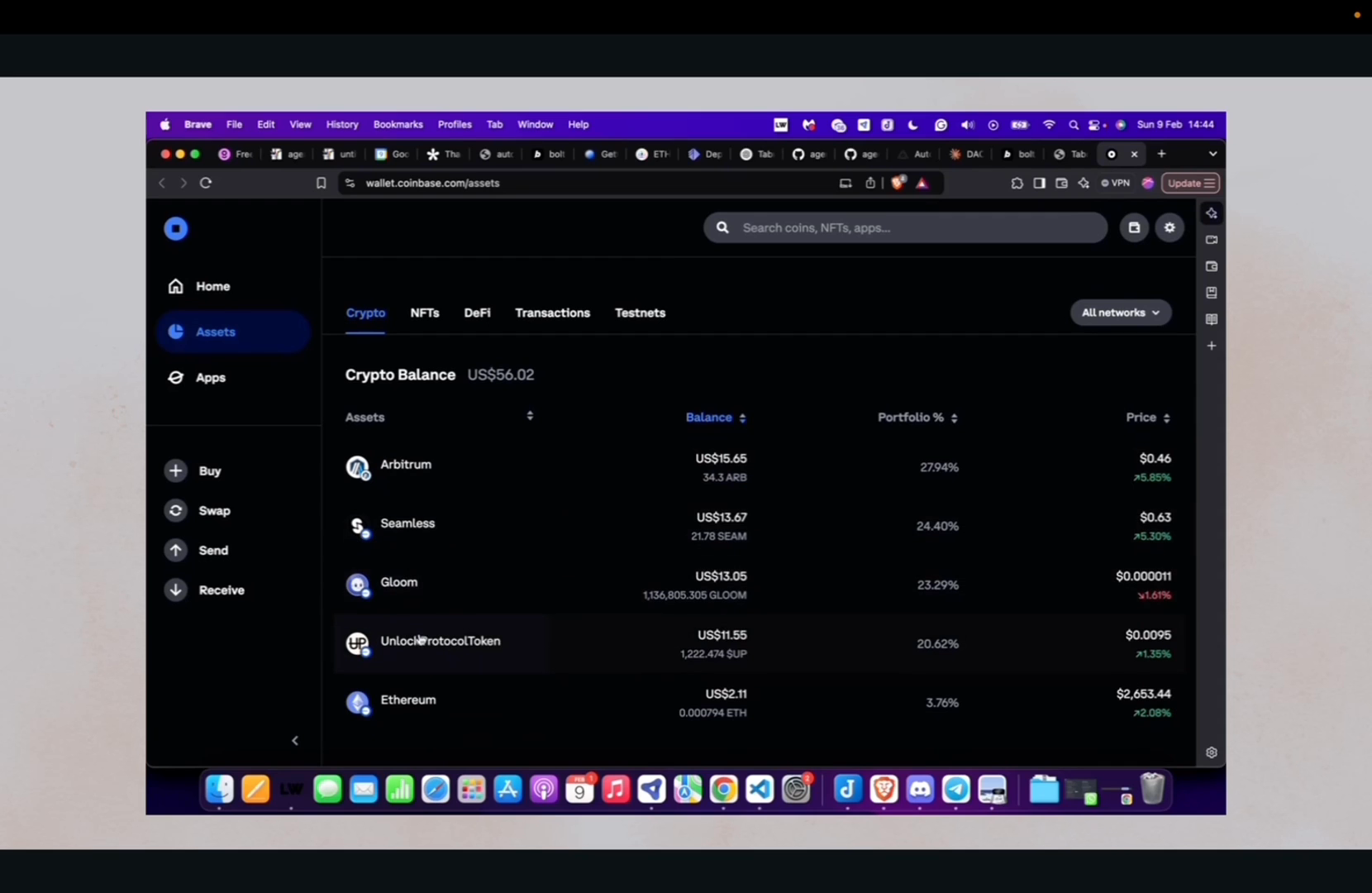Image resolution: width=1372 pixels, height=893 pixels.
Task: Sort by the Portfolio % column
Action: (x=917, y=418)
